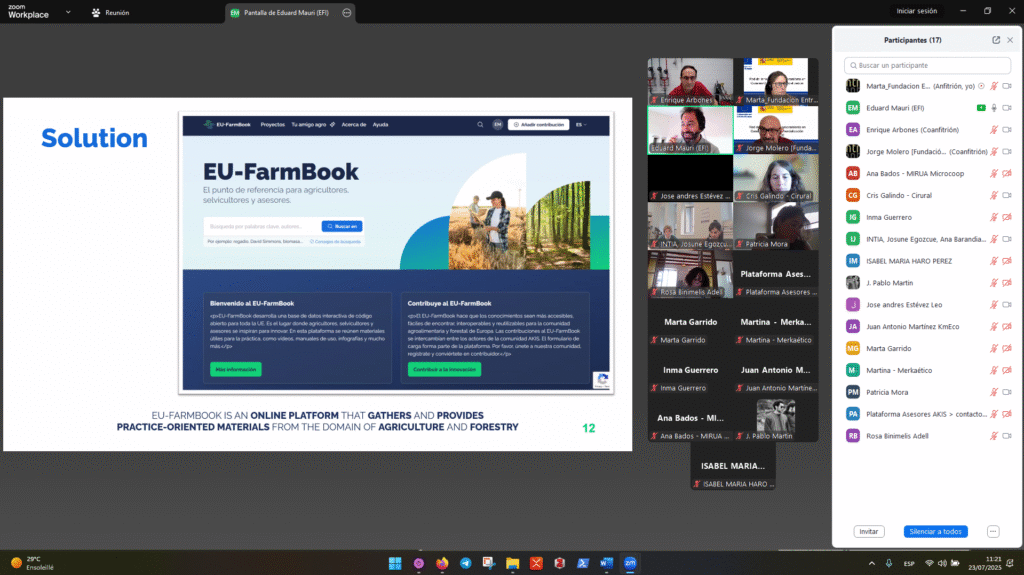Click Ayuda in EU-FarmBook navigation
Image resolution: width=1024 pixels, height=575 pixels.
[380, 124]
